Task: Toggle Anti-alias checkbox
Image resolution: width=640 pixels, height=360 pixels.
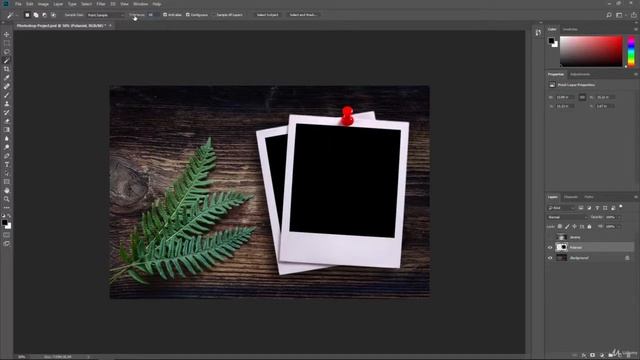Action: (x=165, y=15)
